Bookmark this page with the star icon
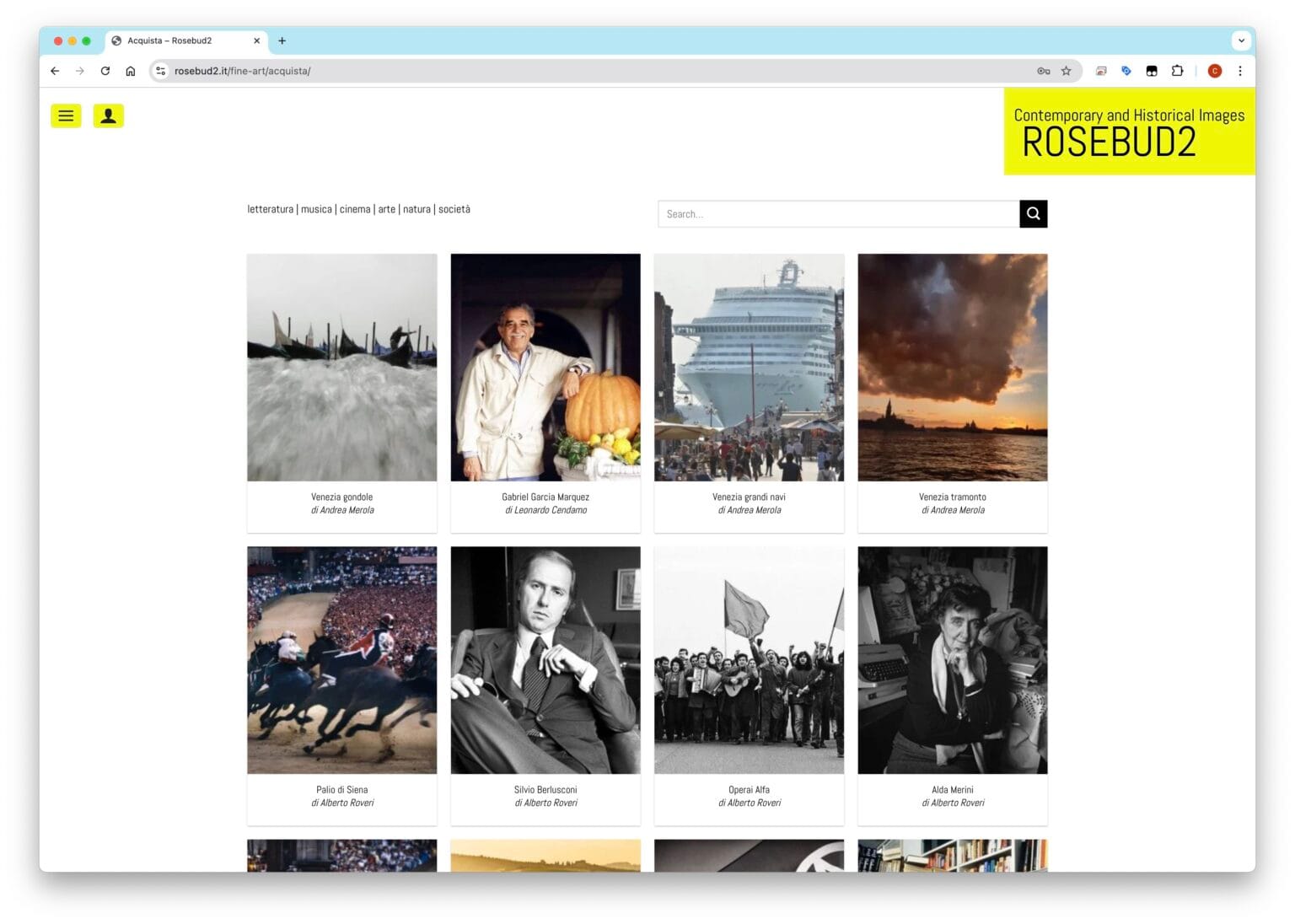1295x924 pixels. click(1066, 72)
